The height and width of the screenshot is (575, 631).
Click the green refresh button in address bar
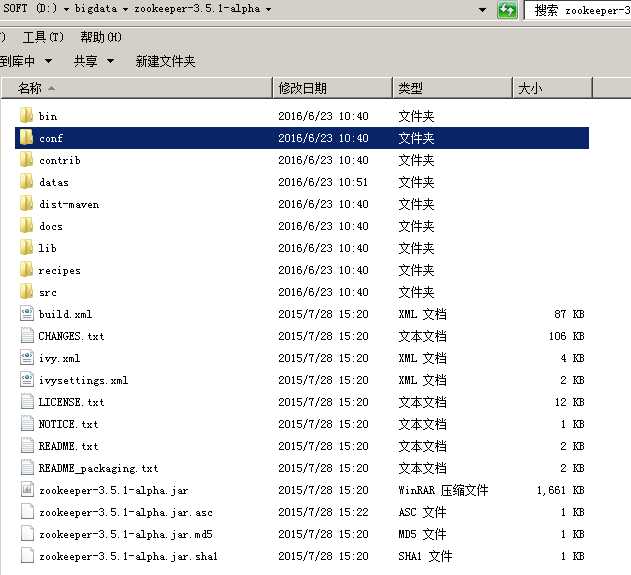tap(507, 10)
